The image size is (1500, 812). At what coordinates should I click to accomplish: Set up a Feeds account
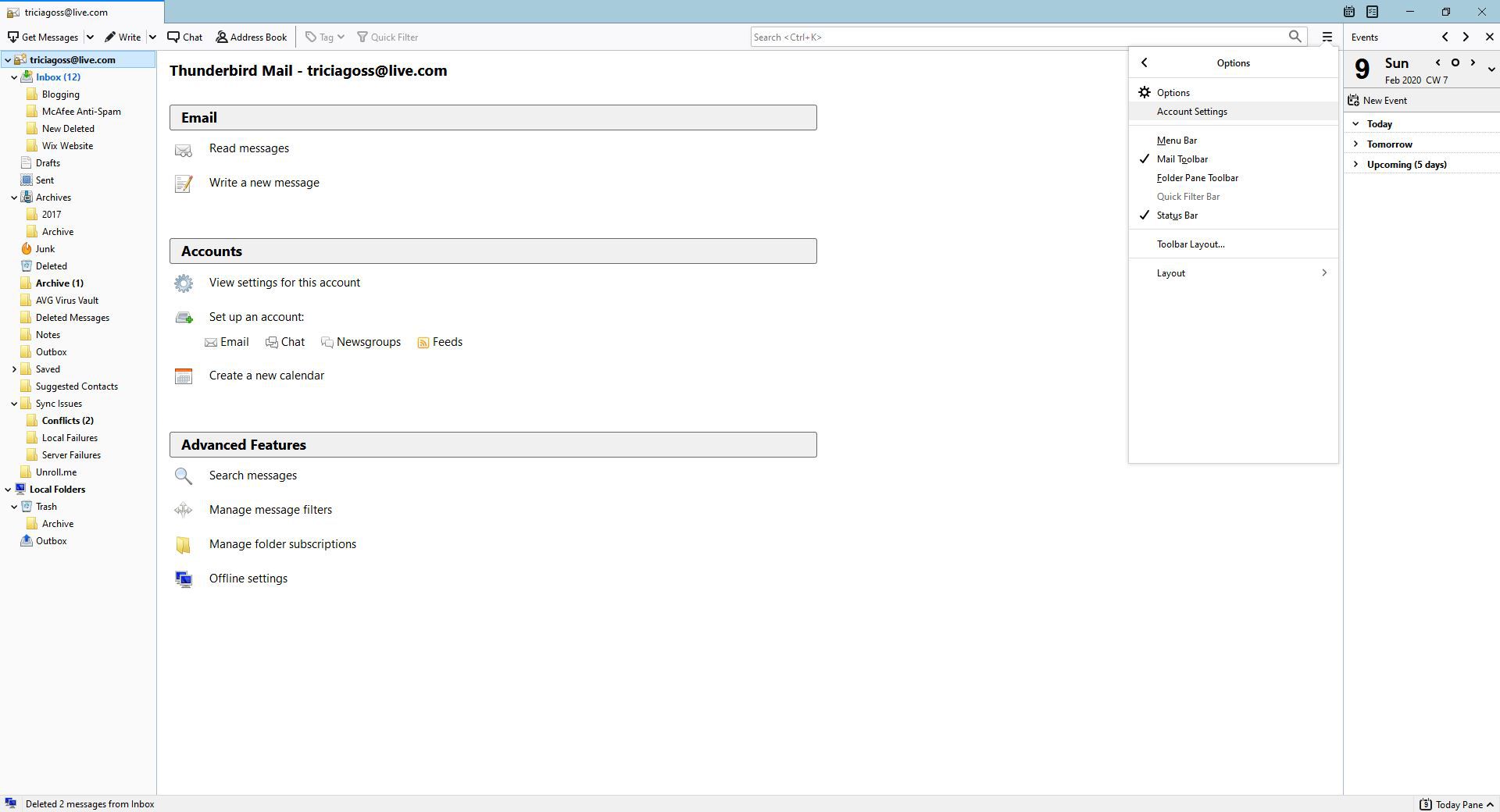(440, 342)
